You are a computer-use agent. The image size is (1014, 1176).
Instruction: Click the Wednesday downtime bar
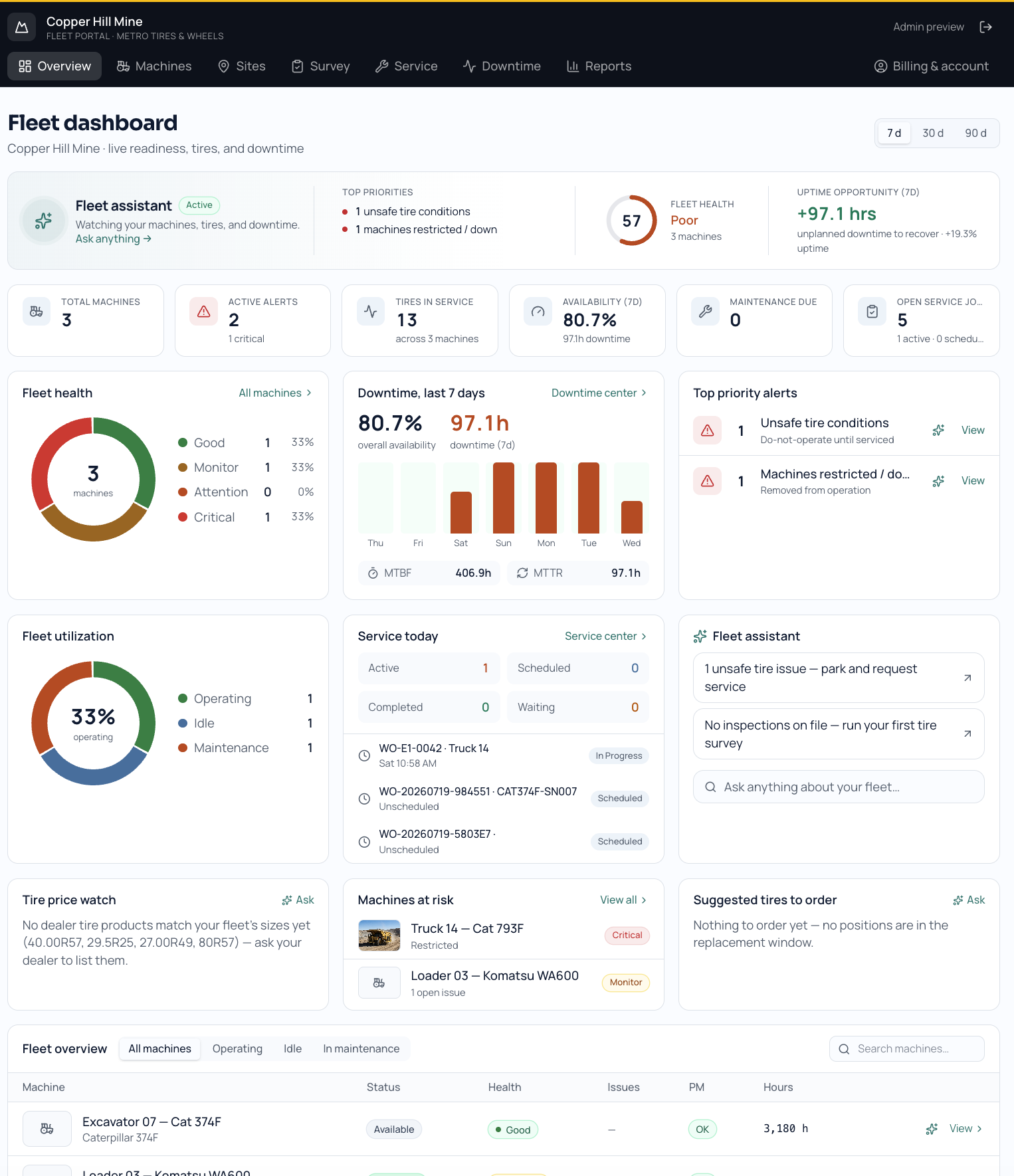632,518
